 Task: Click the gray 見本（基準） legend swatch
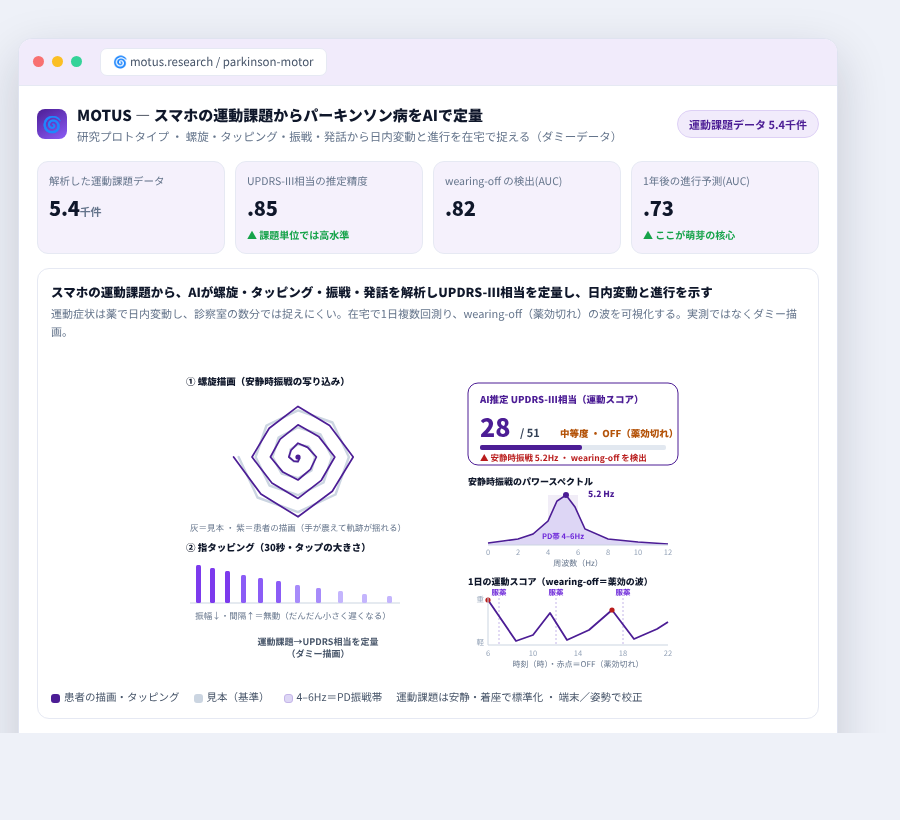[199, 698]
